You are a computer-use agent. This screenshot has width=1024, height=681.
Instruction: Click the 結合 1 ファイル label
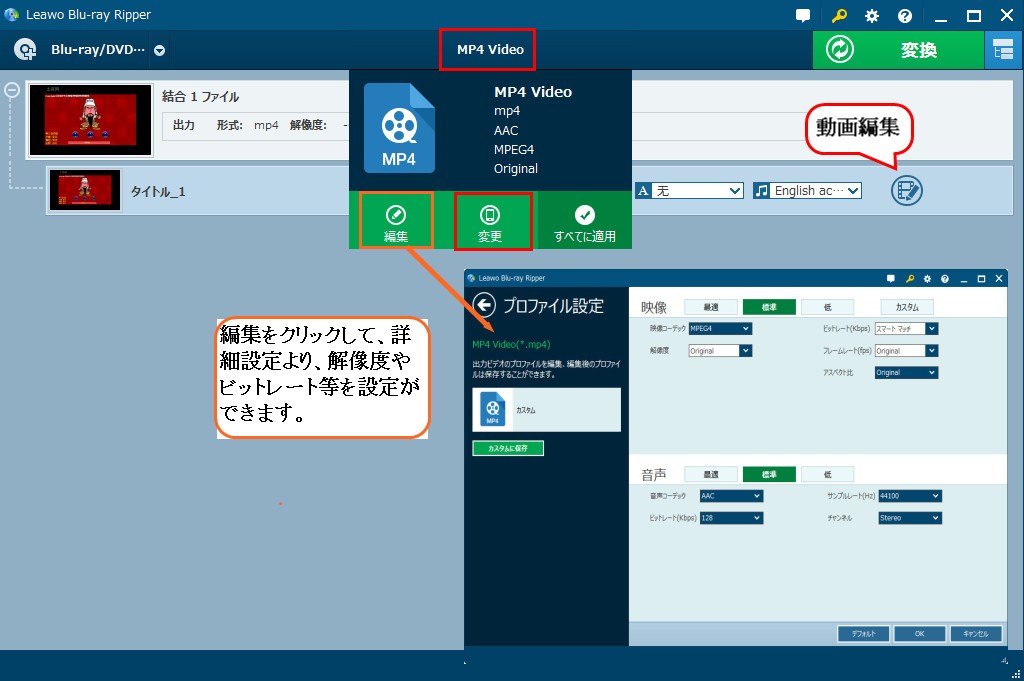pyautogui.click(x=200, y=97)
